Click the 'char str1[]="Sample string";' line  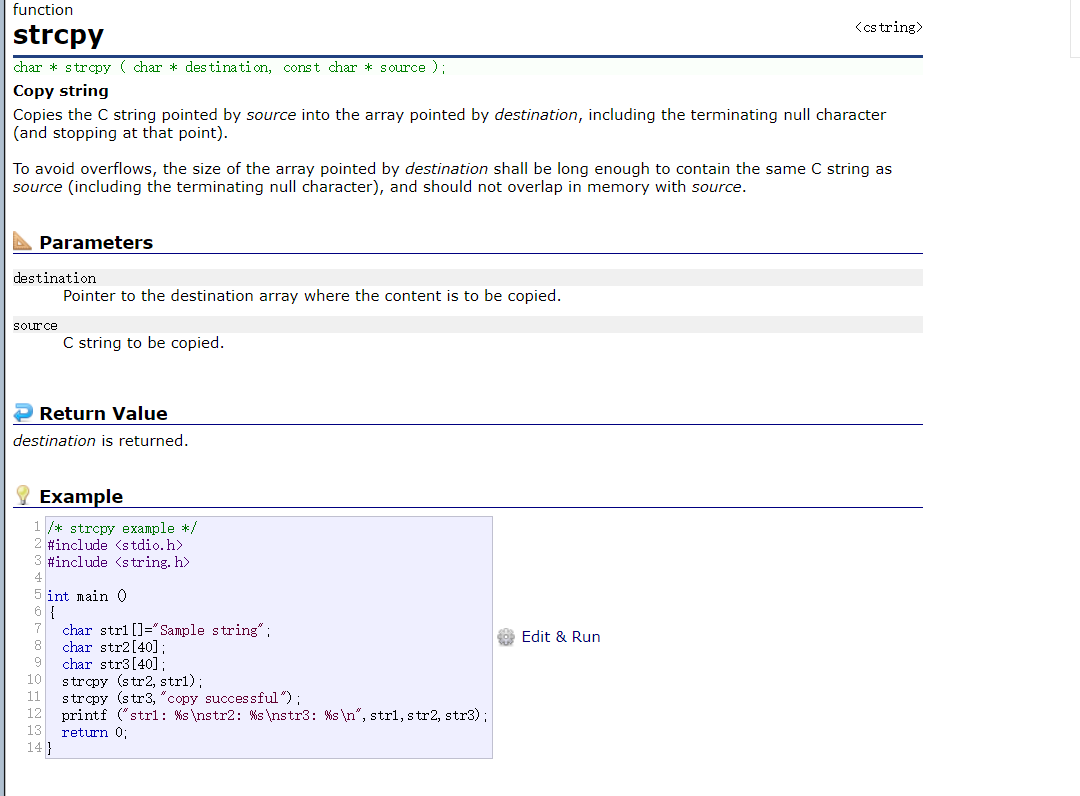point(166,630)
